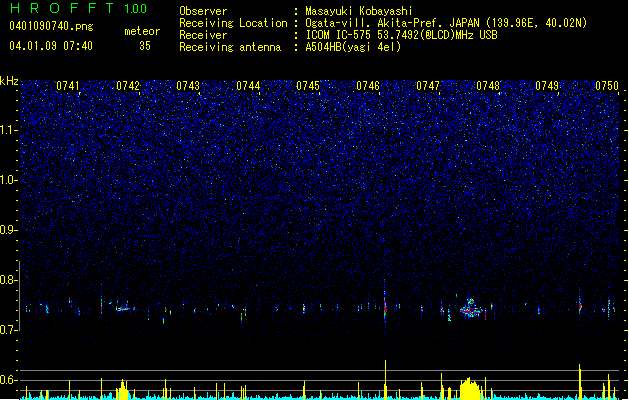The width and height of the screenshot is (629, 400).
Task: Click the Receiver label
Action: pyautogui.click(x=203, y=35)
